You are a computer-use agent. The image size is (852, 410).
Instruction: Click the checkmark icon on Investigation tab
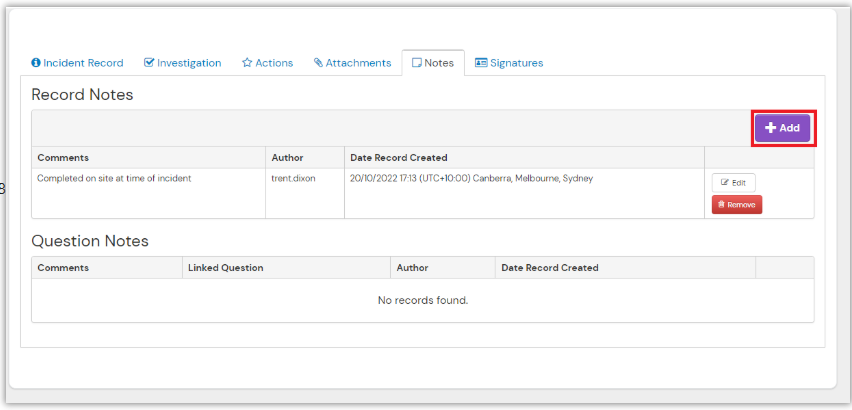(149, 63)
